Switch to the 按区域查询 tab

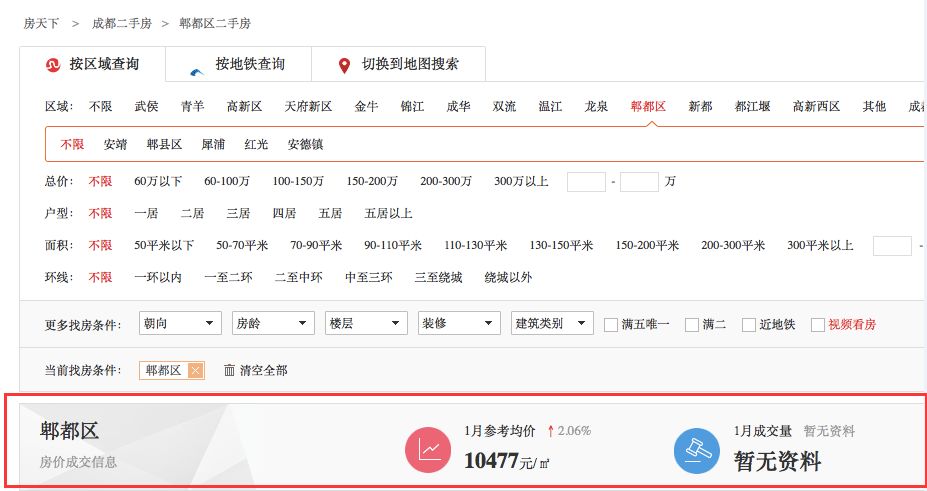[92, 64]
